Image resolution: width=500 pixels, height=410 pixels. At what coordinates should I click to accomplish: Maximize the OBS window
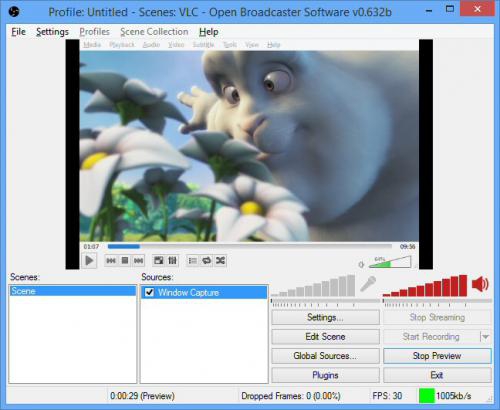click(x=450, y=9)
